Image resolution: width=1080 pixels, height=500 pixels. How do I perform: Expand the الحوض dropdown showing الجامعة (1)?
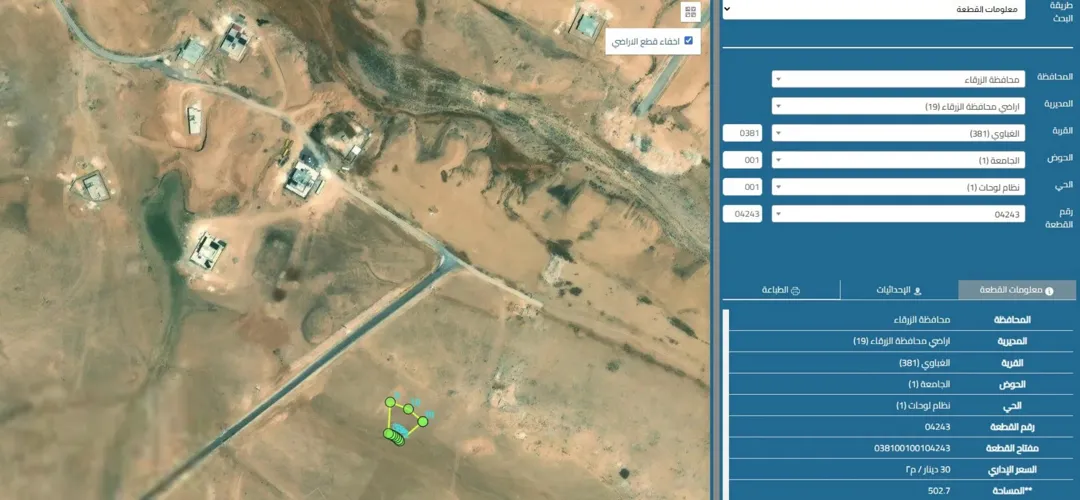click(897, 160)
